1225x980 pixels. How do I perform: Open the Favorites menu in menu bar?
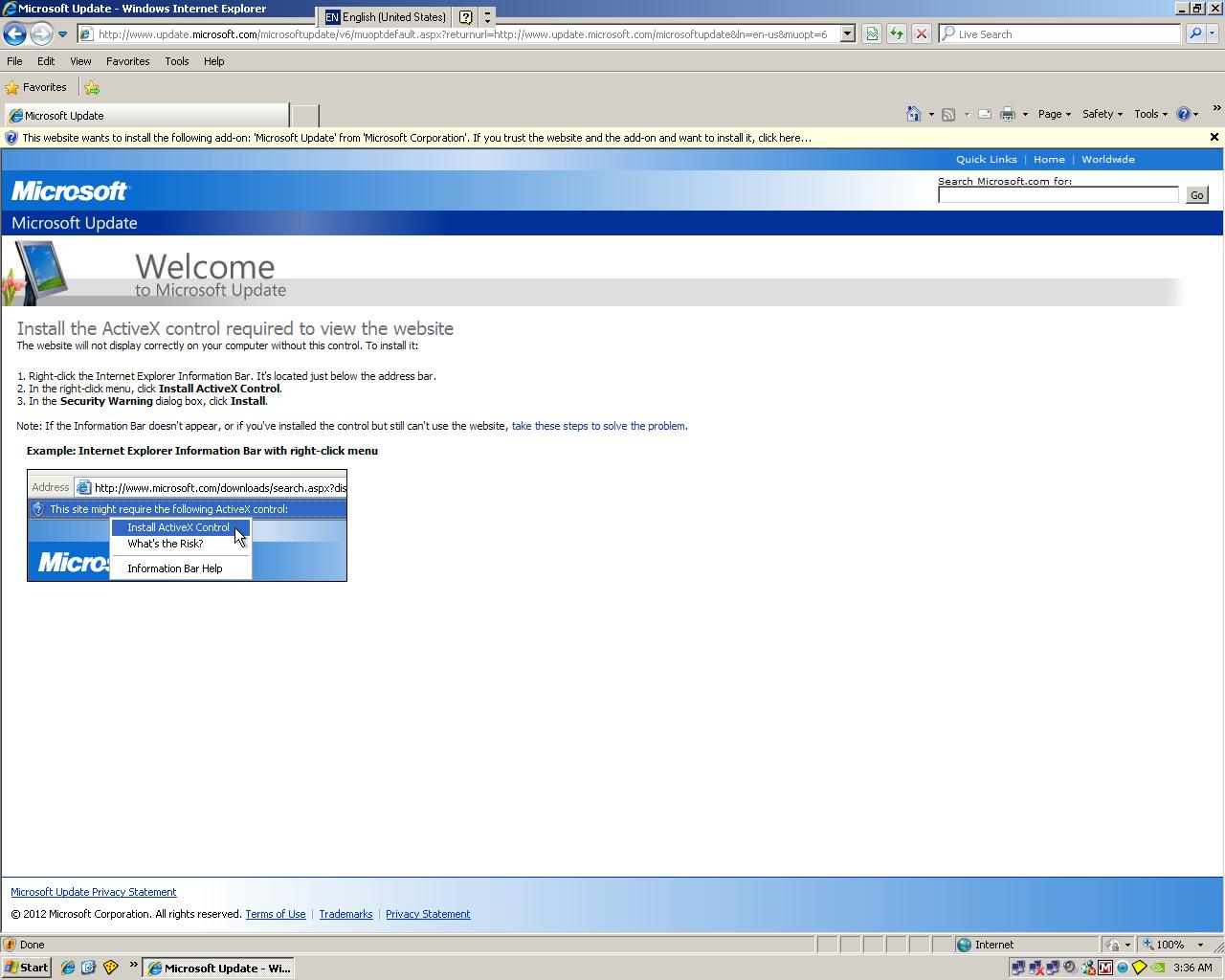click(x=127, y=61)
